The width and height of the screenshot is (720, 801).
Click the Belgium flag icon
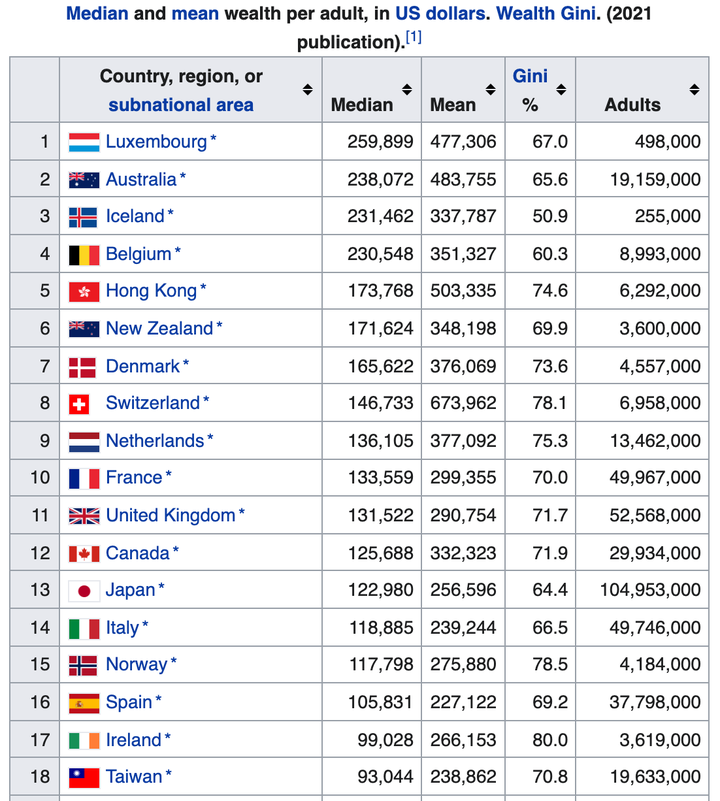[84, 255]
